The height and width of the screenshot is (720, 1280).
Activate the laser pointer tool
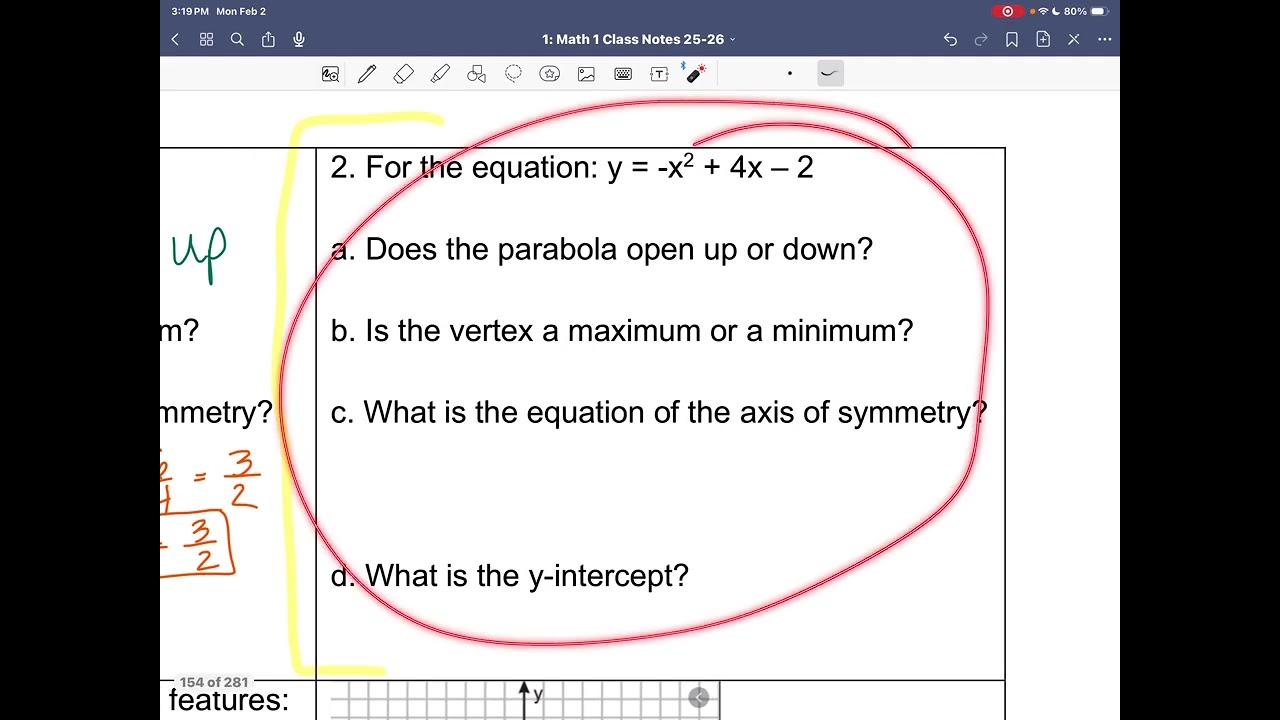(x=694, y=73)
